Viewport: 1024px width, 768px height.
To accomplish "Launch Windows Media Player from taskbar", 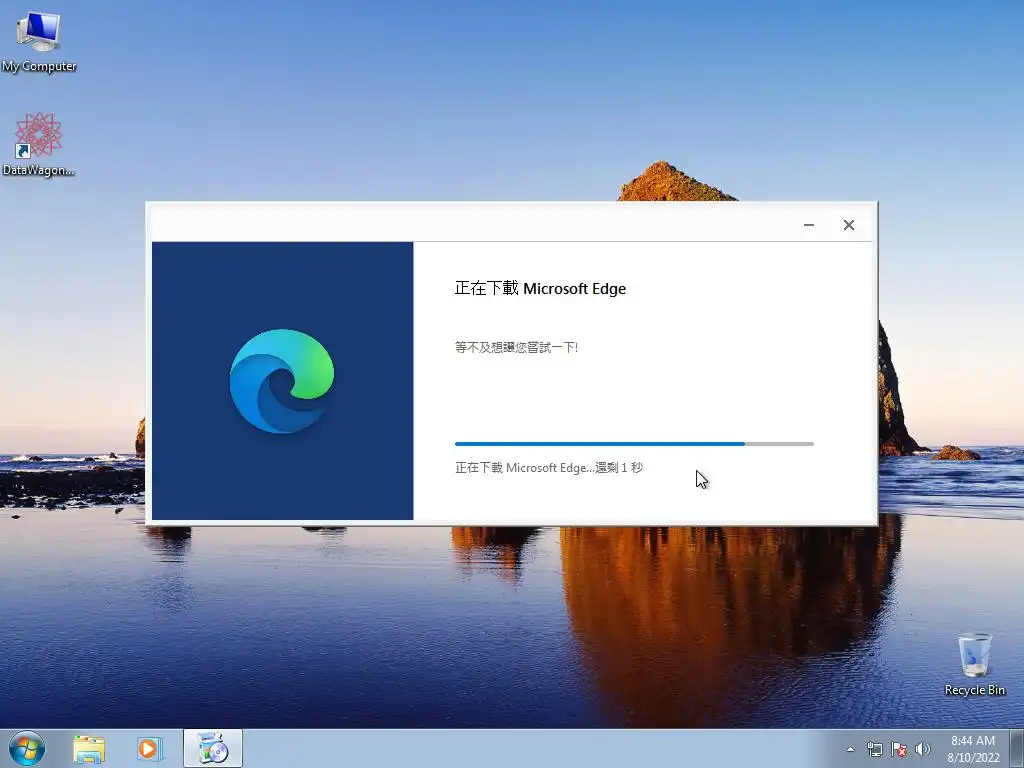I will coord(149,749).
